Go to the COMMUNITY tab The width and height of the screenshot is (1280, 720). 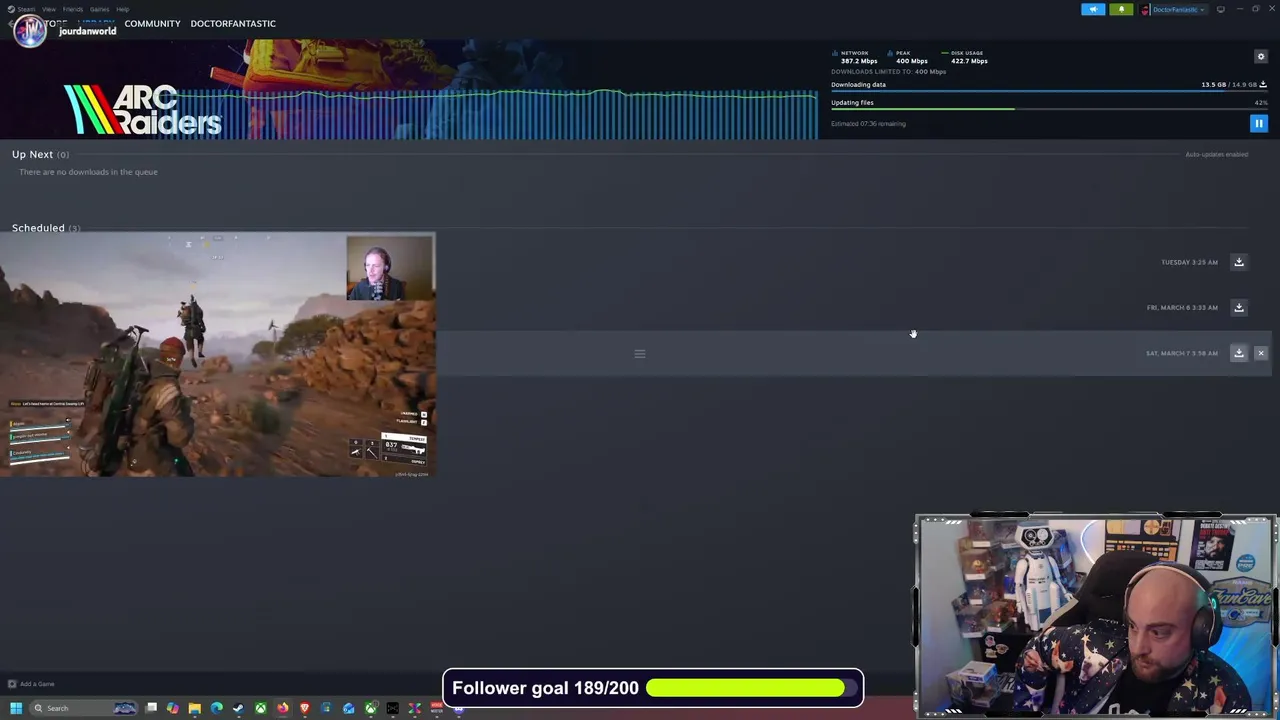tap(152, 23)
